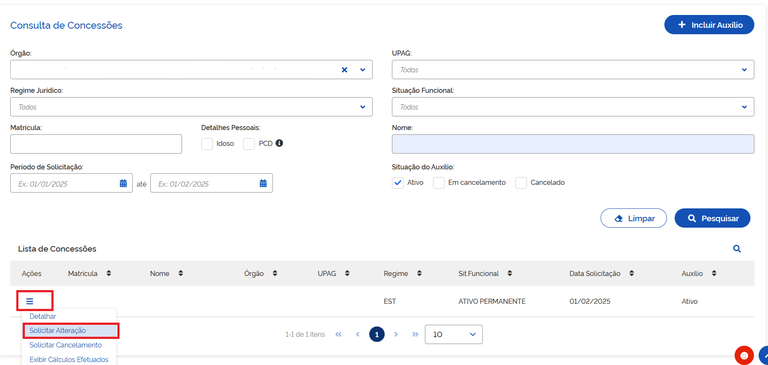Go to the previous results page

[358, 335]
